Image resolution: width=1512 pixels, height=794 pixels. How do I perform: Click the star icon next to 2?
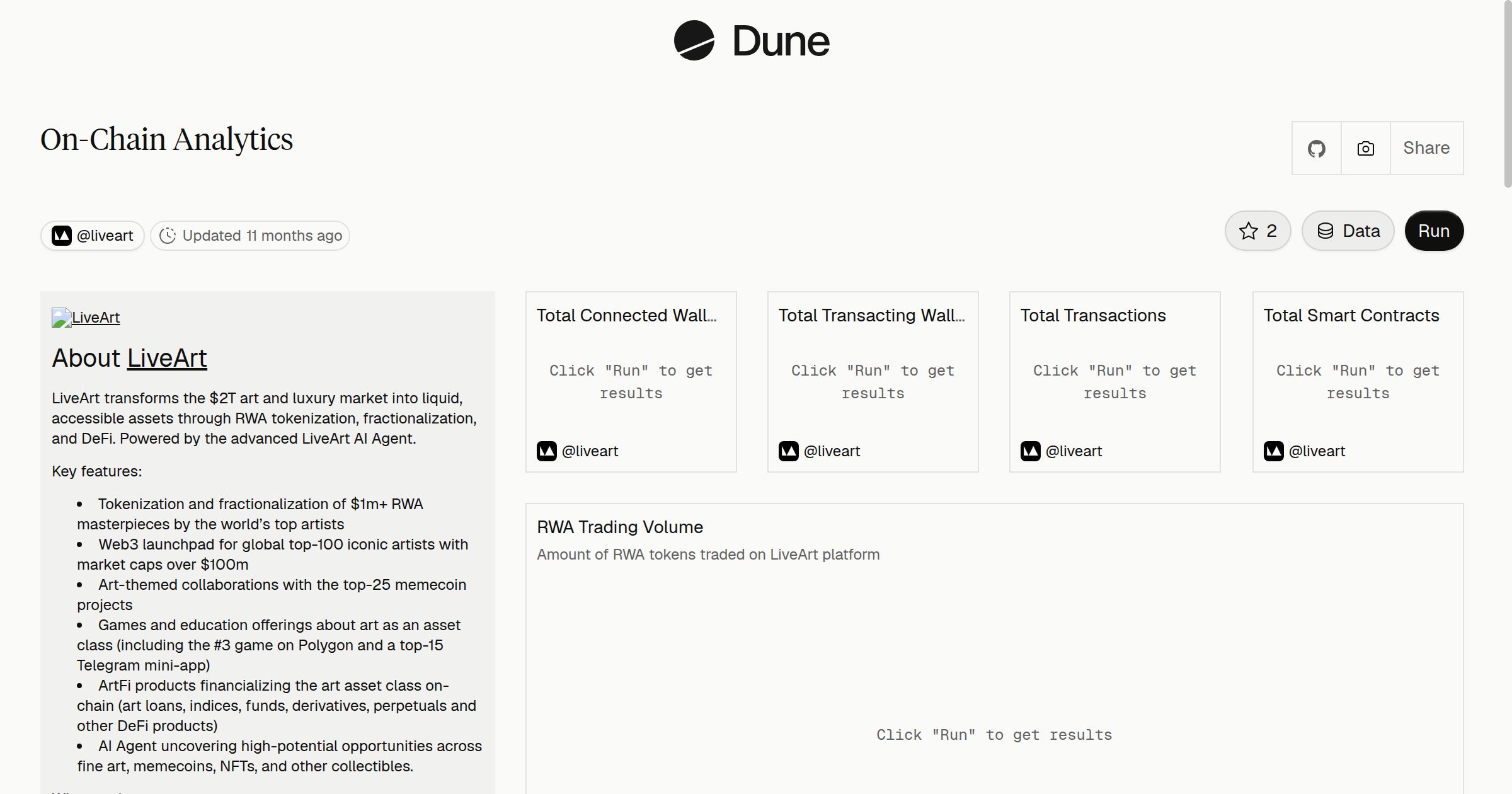1248,231
